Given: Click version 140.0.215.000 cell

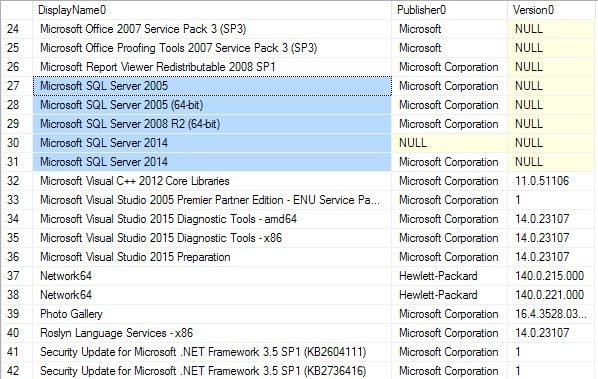Looking at the screenshot, I should 551,276.
